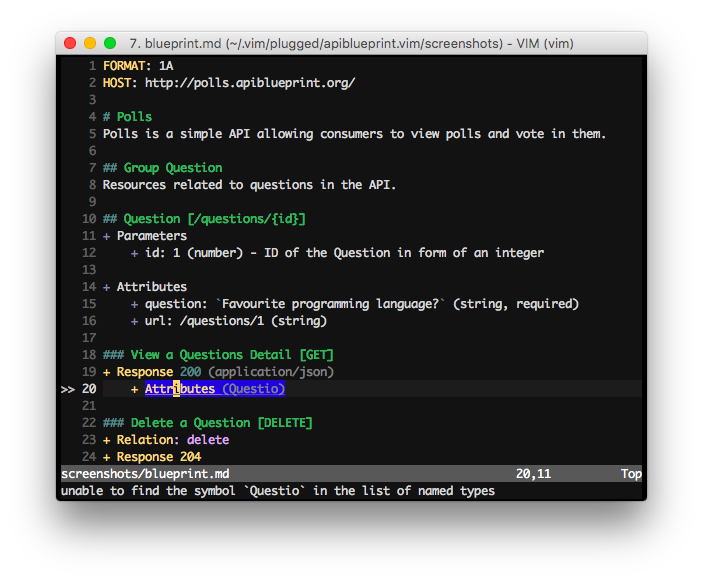Click '(application/json)' on line 19

pos(271,372)
